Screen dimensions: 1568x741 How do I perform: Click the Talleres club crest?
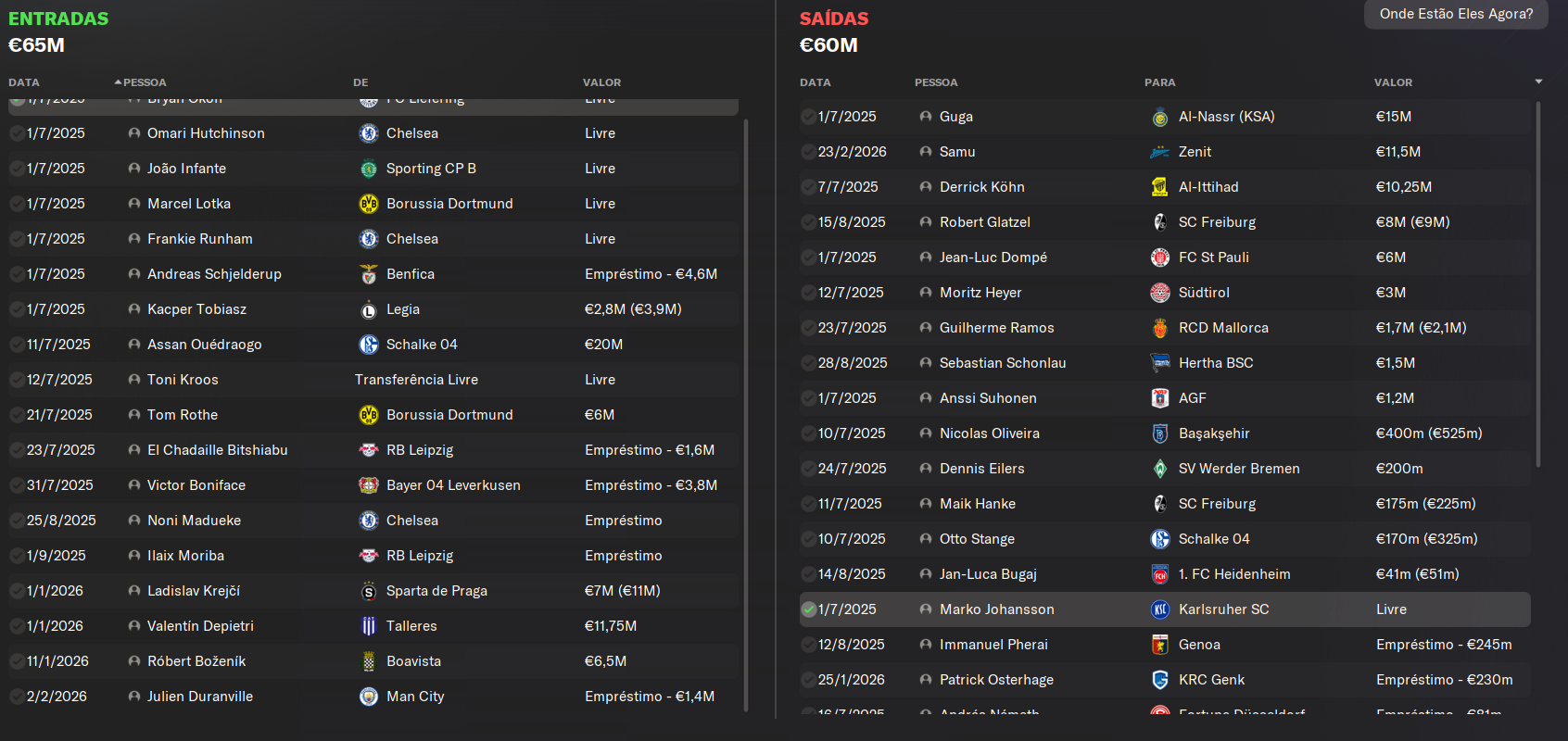tap(369, 626)
